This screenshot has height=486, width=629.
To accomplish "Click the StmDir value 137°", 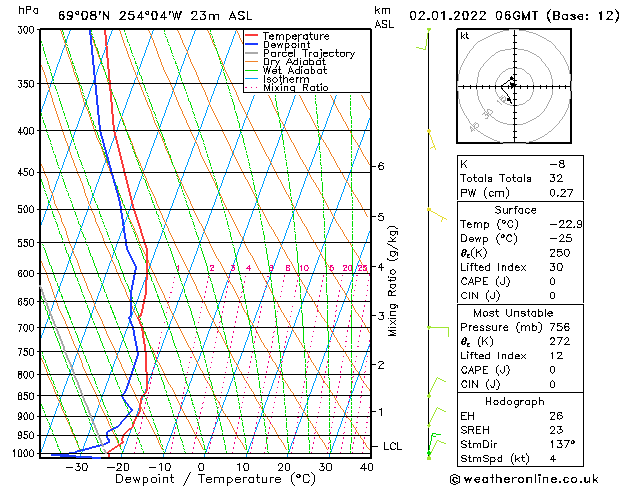I will coord(562,444).
